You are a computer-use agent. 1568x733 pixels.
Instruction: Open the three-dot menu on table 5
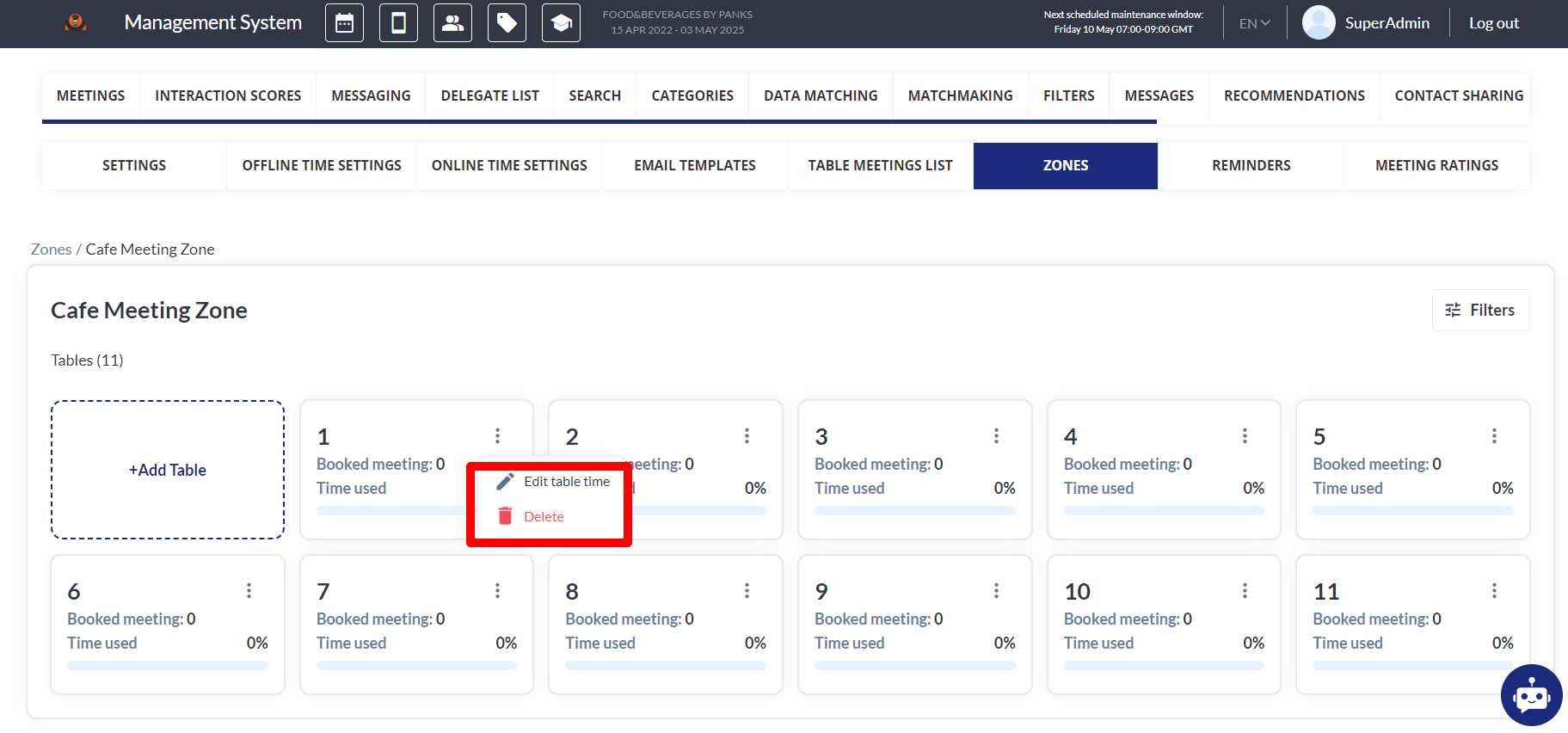(x=1494, y=436)
